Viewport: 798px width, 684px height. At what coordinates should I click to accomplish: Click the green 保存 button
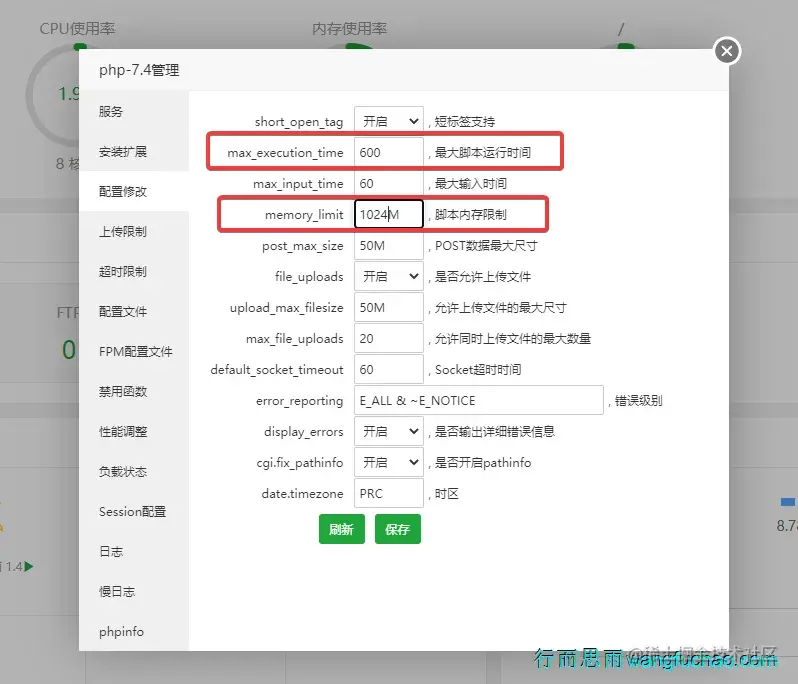point(397,529)
